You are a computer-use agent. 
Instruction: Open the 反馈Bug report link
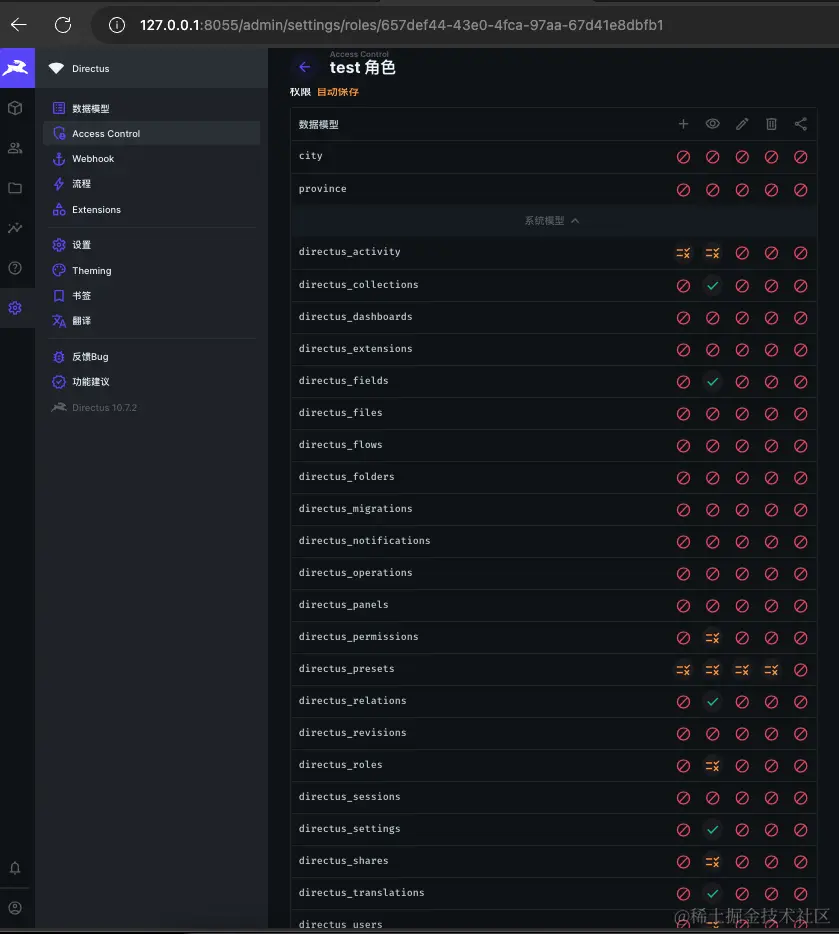point(151,357)
